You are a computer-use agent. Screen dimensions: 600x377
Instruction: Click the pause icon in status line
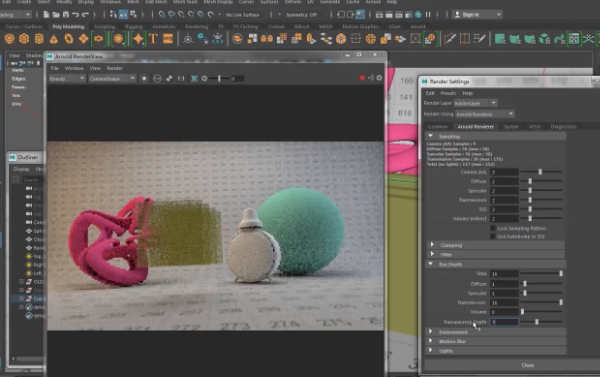(428, 15)
